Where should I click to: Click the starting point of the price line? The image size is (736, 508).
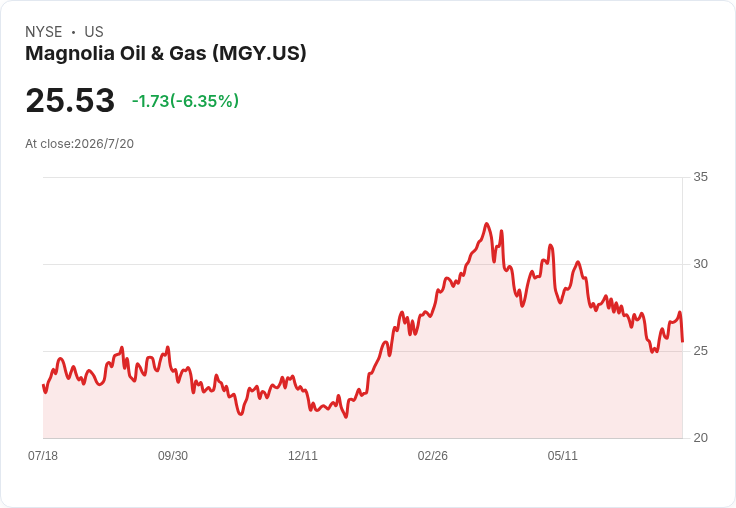click(x=43, y=385)
